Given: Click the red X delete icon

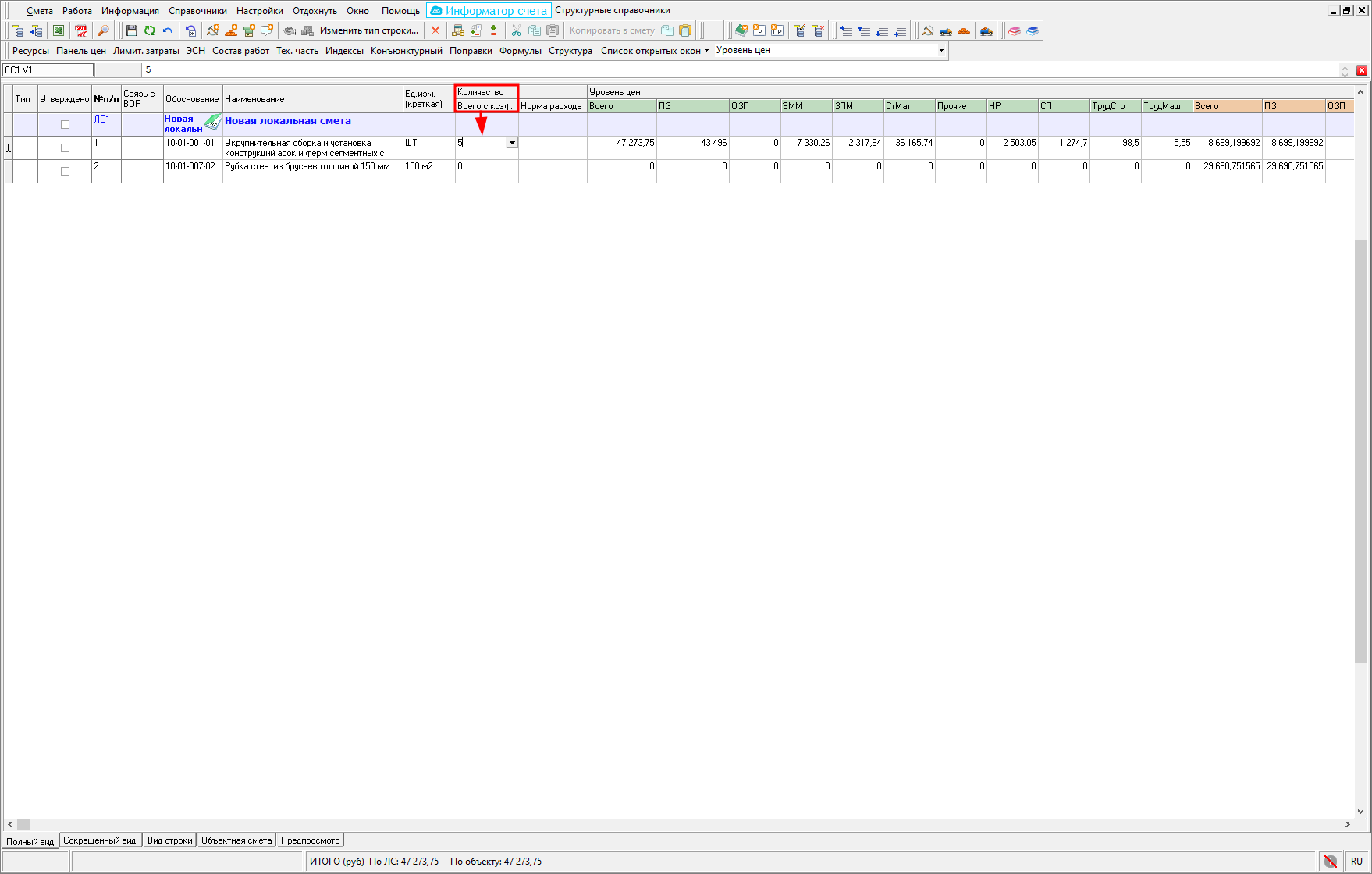Looking at the screenshot, I should (x=435, y=30).
